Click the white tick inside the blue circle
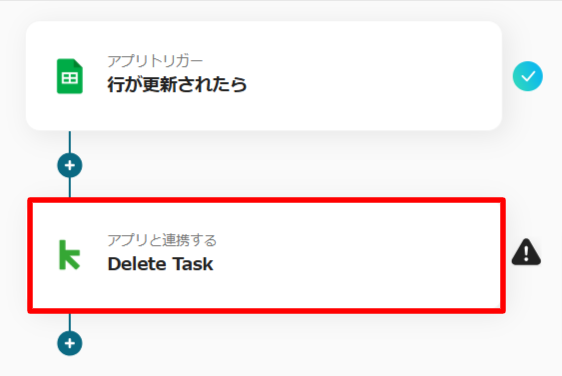 click(528, 76)
